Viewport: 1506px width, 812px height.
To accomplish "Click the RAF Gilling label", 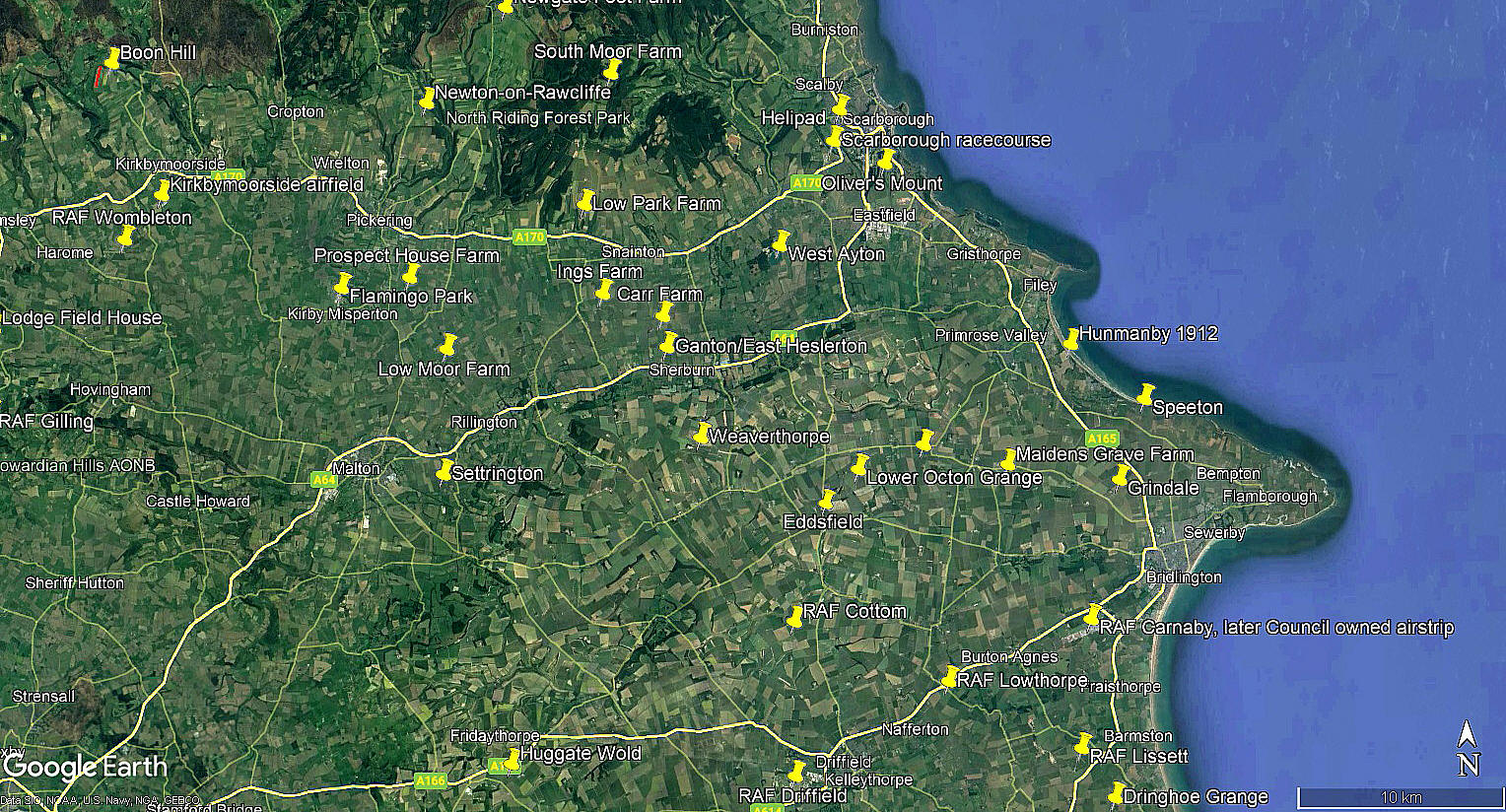I will click(46, 421).
